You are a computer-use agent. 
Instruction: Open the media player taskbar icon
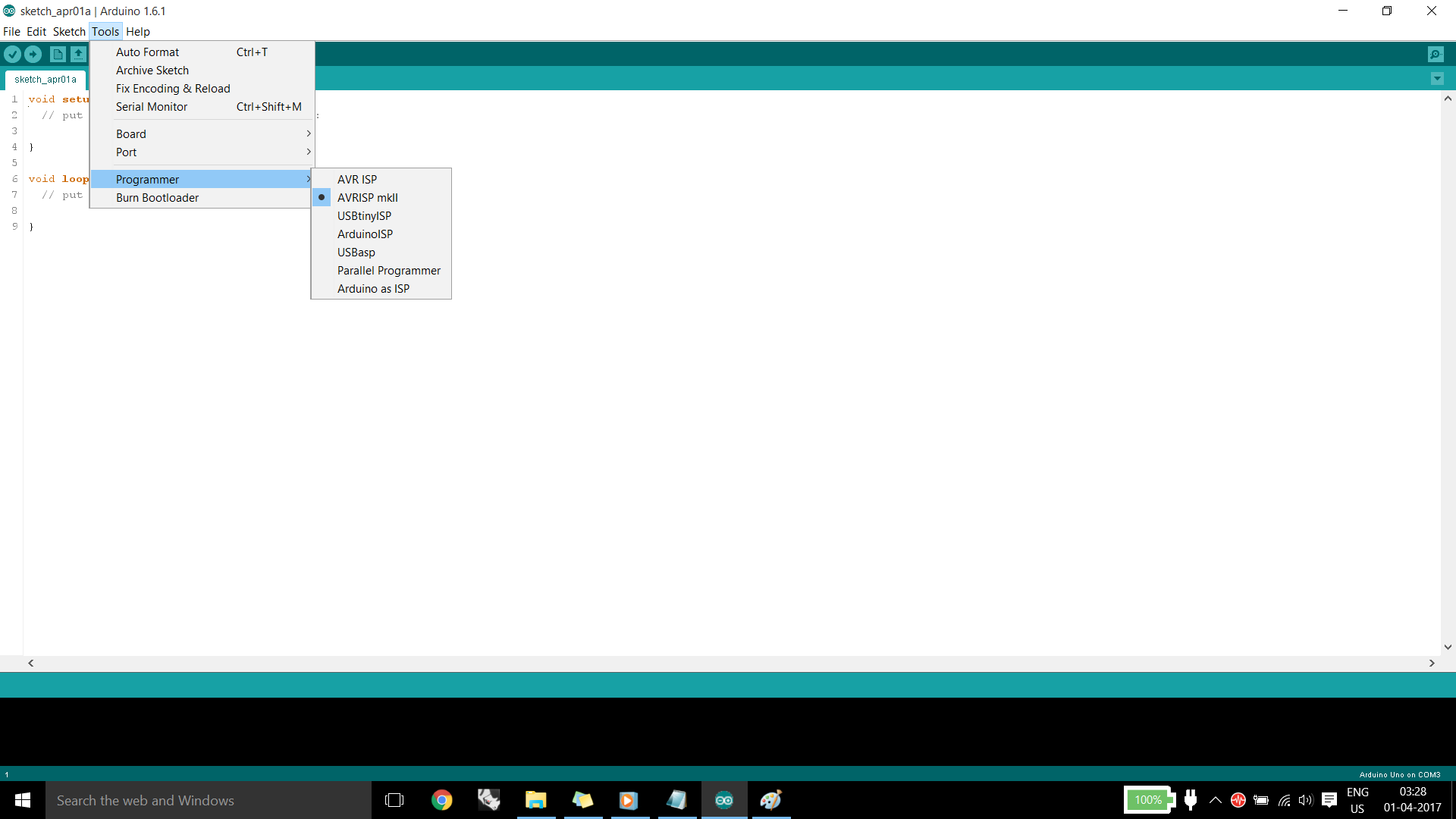coord(629,800)
